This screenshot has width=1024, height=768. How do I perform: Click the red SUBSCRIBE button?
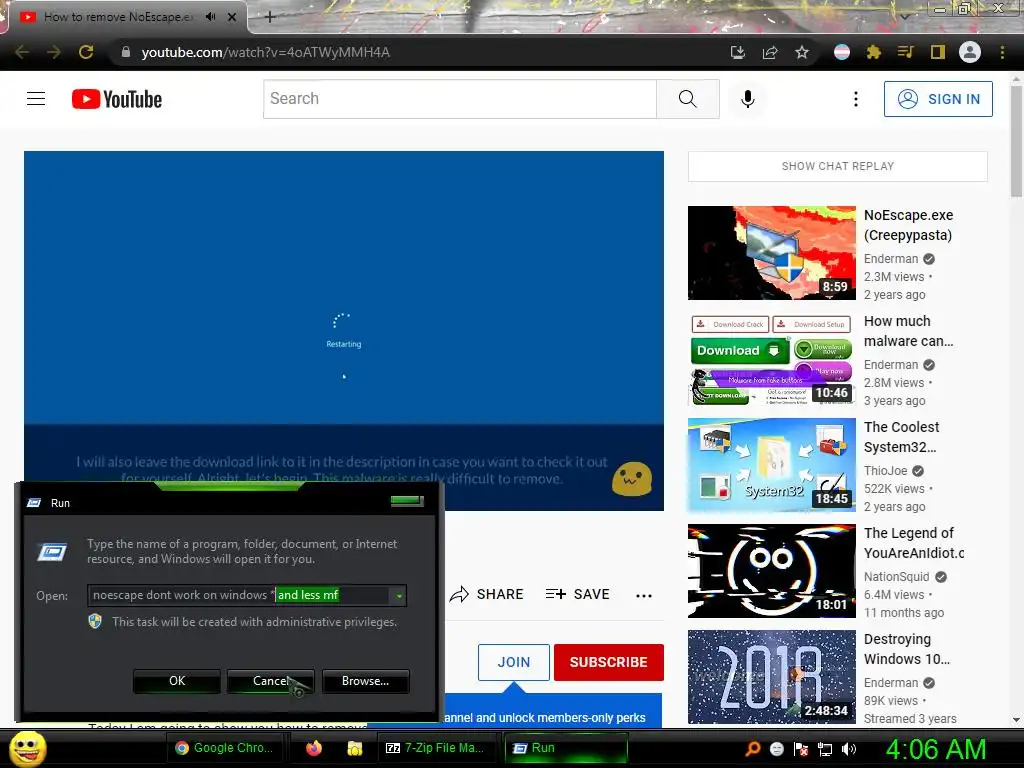tap(609, 662)
